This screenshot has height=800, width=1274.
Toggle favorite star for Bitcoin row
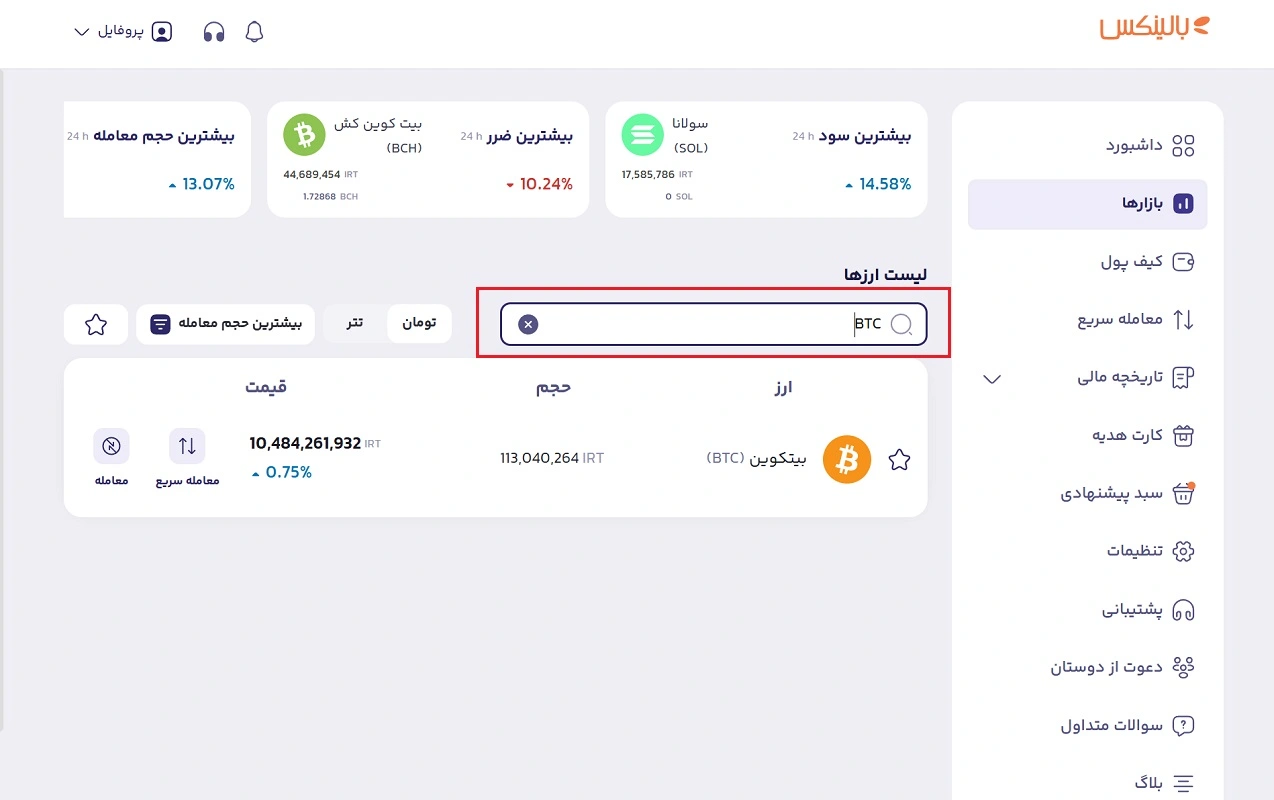pyautogui.click(x=899, y=460)
